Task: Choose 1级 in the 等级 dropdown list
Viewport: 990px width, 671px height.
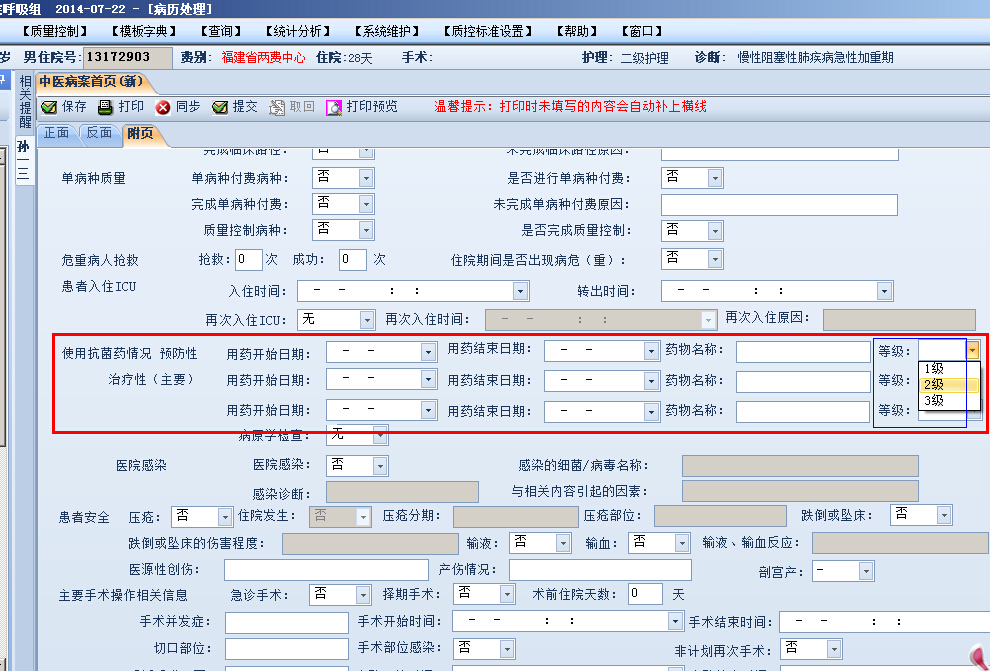Action: click(x=949, y=369)
